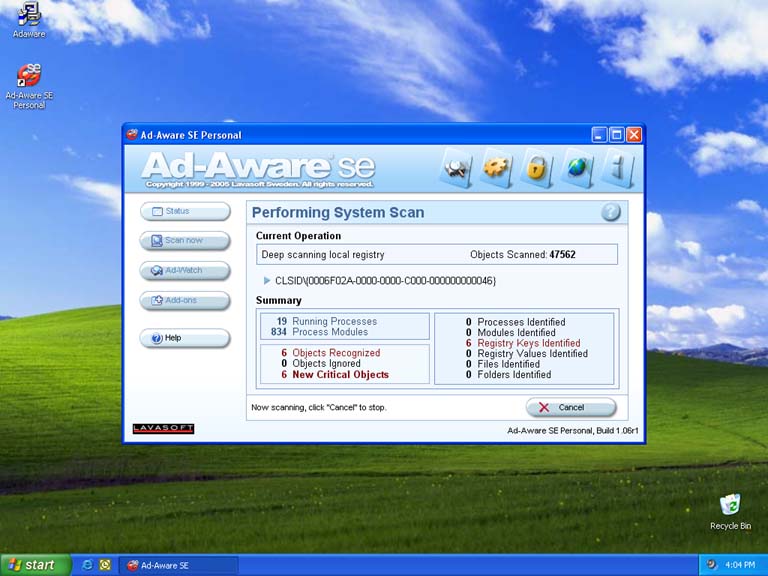Cancel the running system scan
The image size is (768, 576).
click(570, 407)
